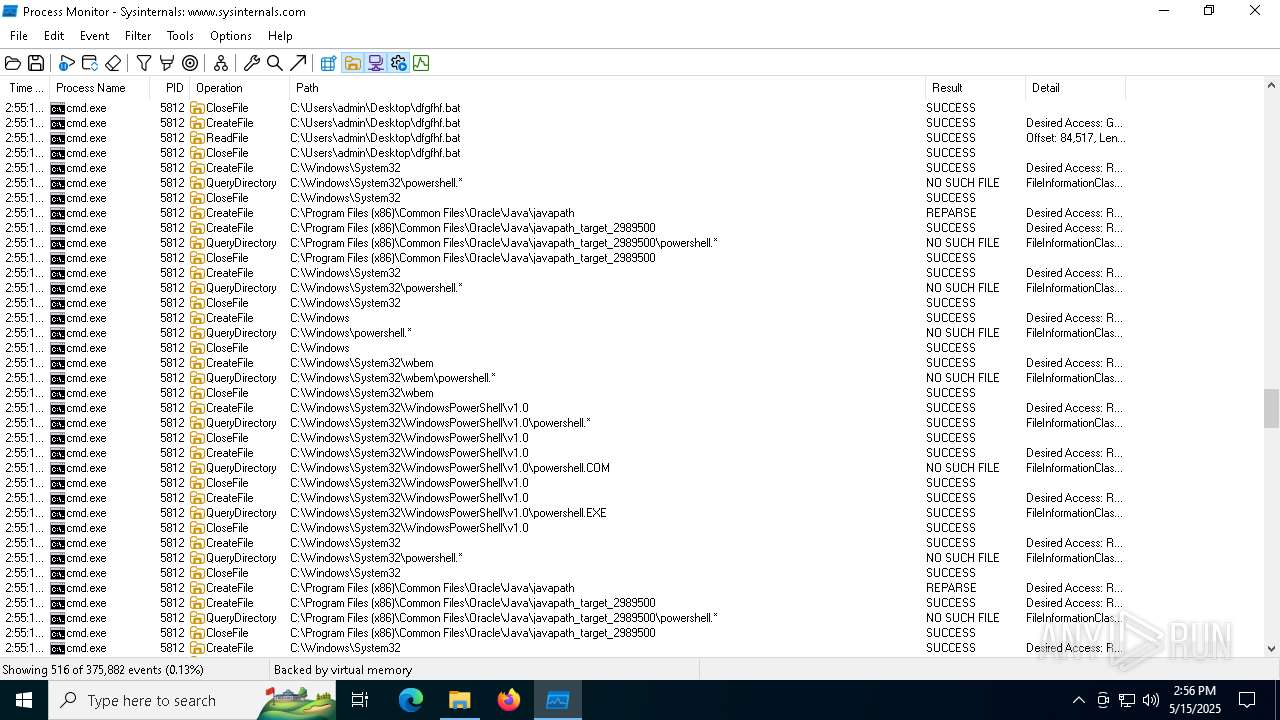Open the Highlight marker icon
Screen dimensions: 1280x720
click(167, 63)
